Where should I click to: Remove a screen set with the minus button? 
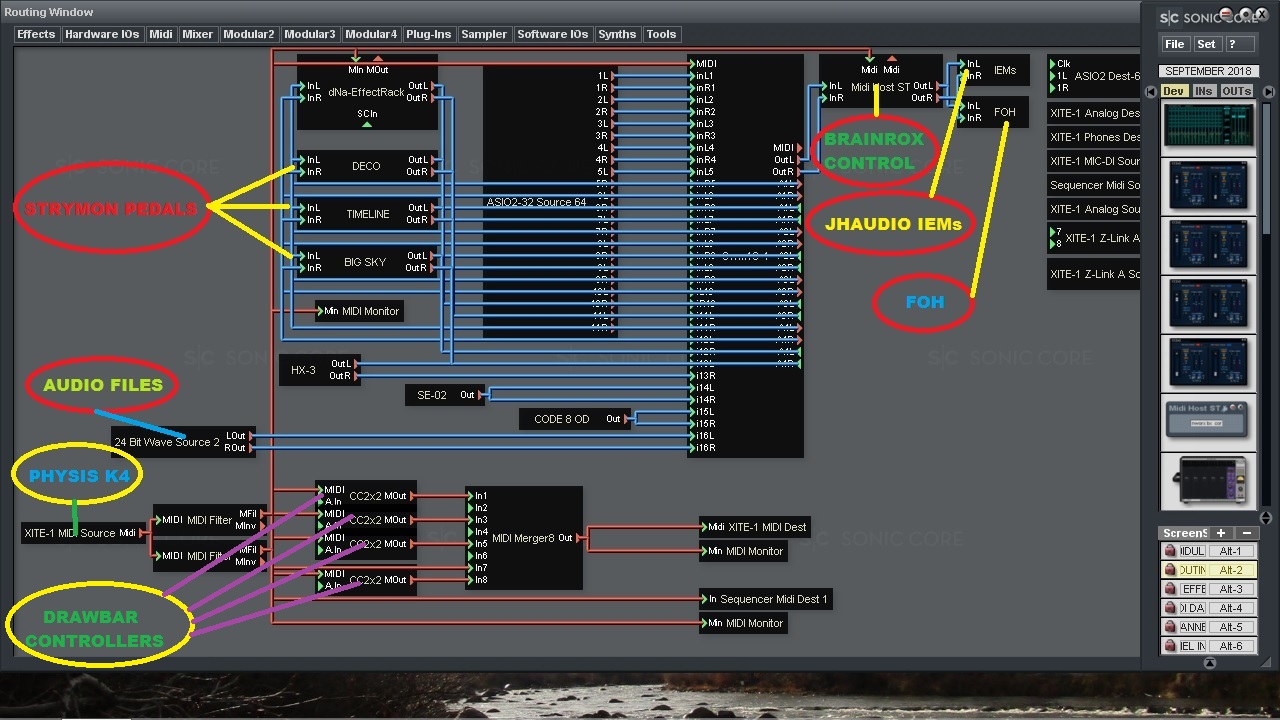(x=1246, y=533)
